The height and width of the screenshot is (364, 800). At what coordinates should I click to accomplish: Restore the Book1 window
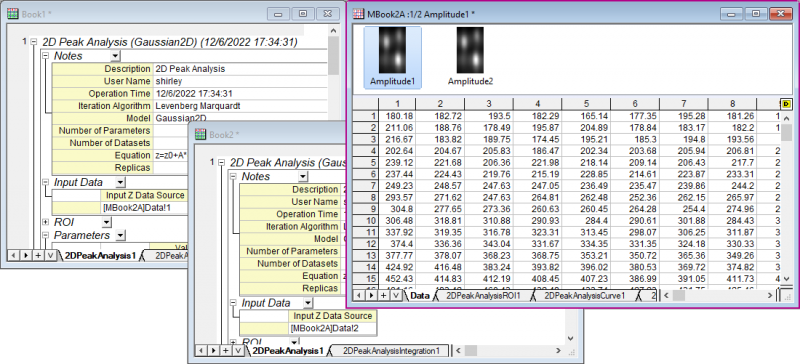click(303, 14)
